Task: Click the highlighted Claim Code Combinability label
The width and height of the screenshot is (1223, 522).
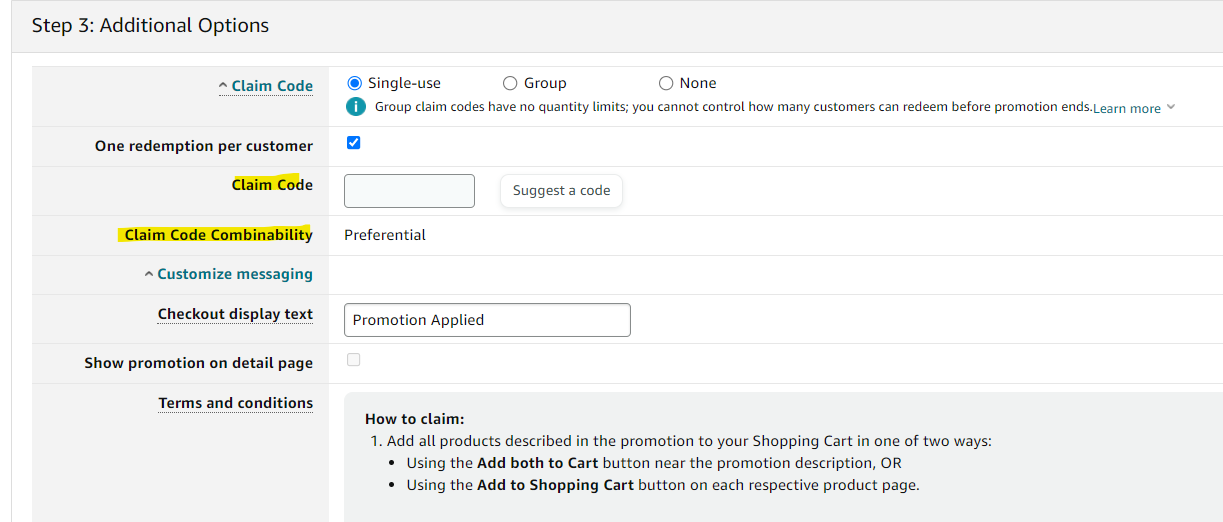Action: 218,235
